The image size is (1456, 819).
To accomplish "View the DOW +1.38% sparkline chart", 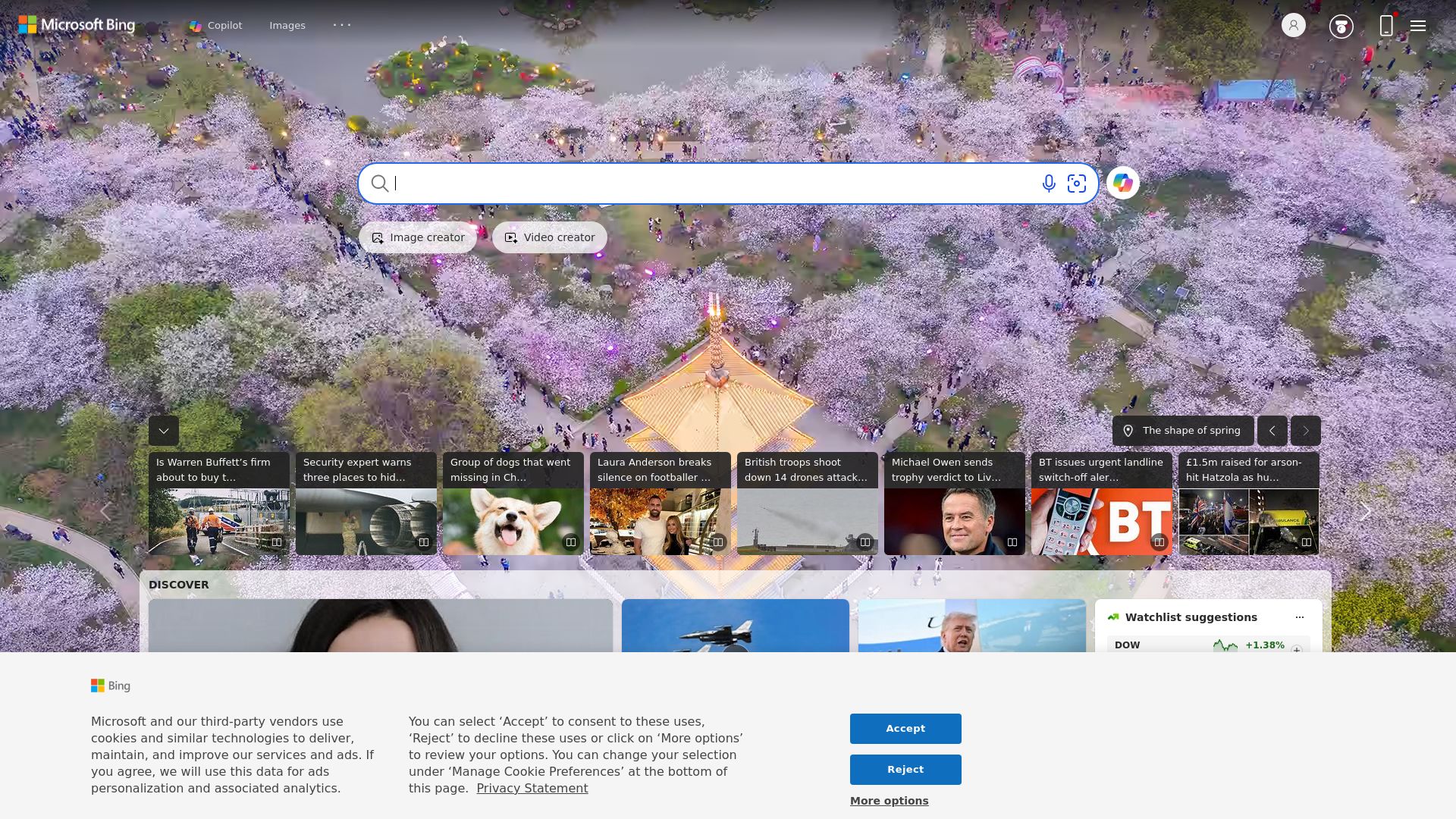I will click(x=1225, y=645).
